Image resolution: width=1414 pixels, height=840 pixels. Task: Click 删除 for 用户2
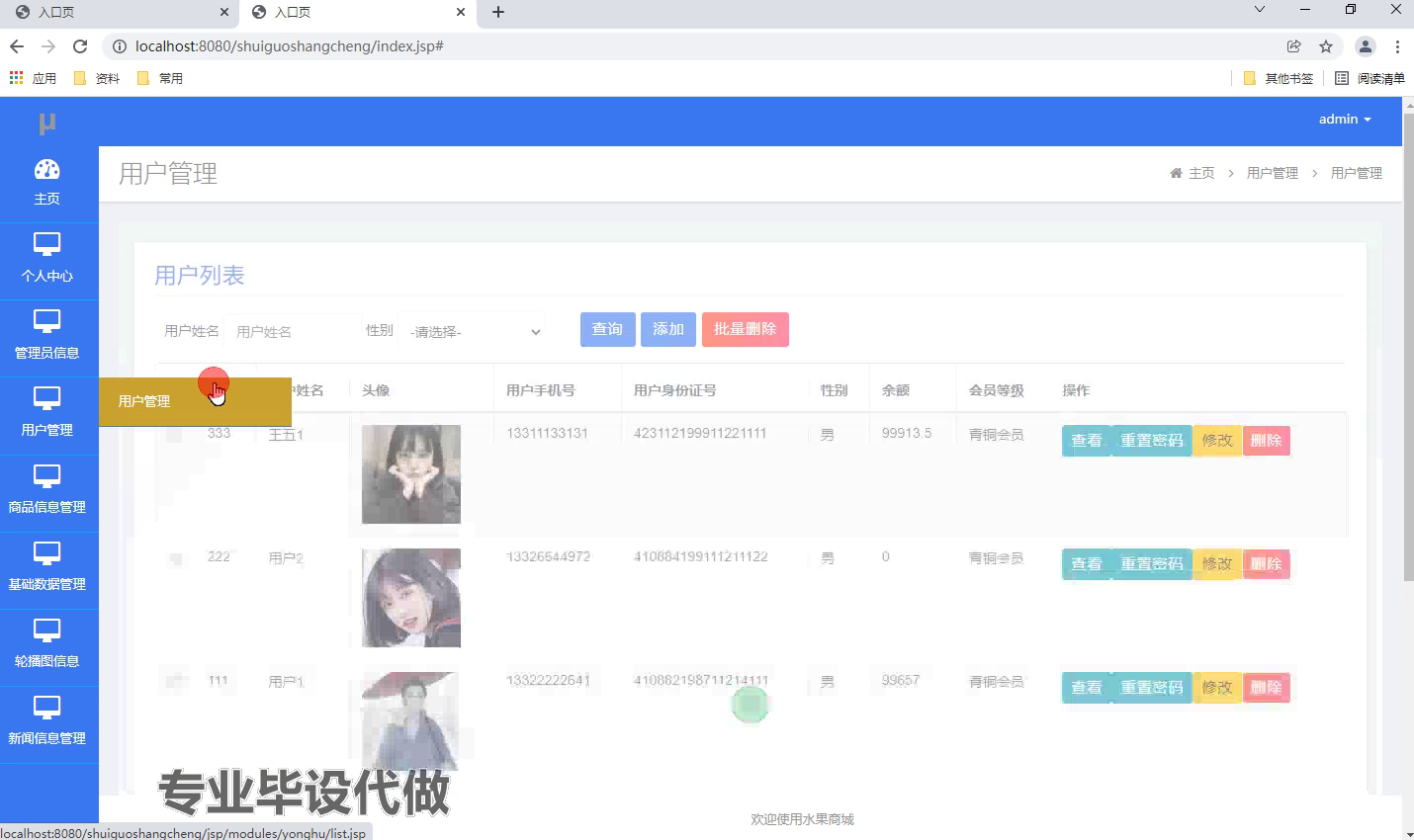[x=1266, y=564]
